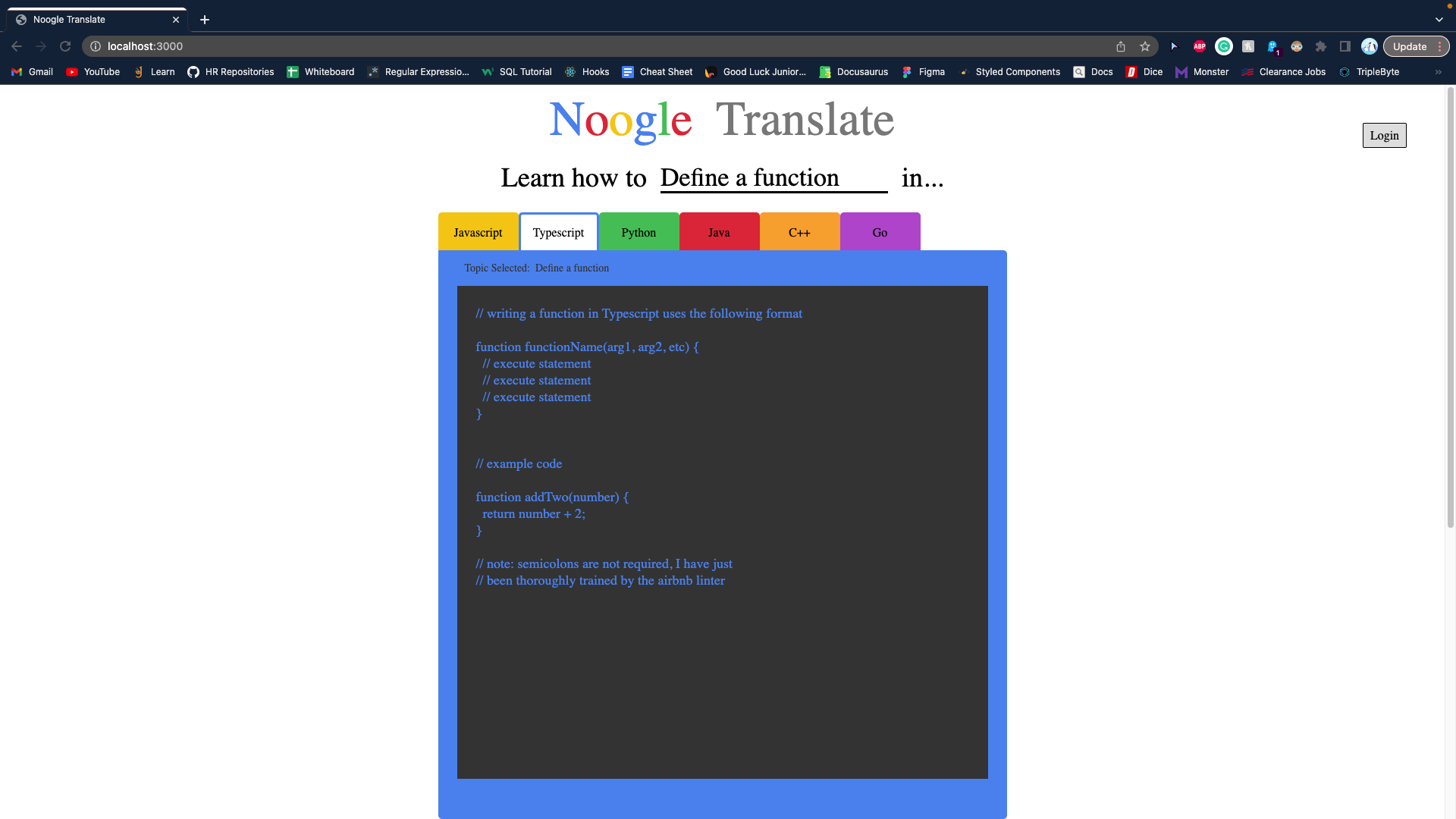
Task: Expand the browser overflow bookmarks chevron
Action: (1438, 72)
